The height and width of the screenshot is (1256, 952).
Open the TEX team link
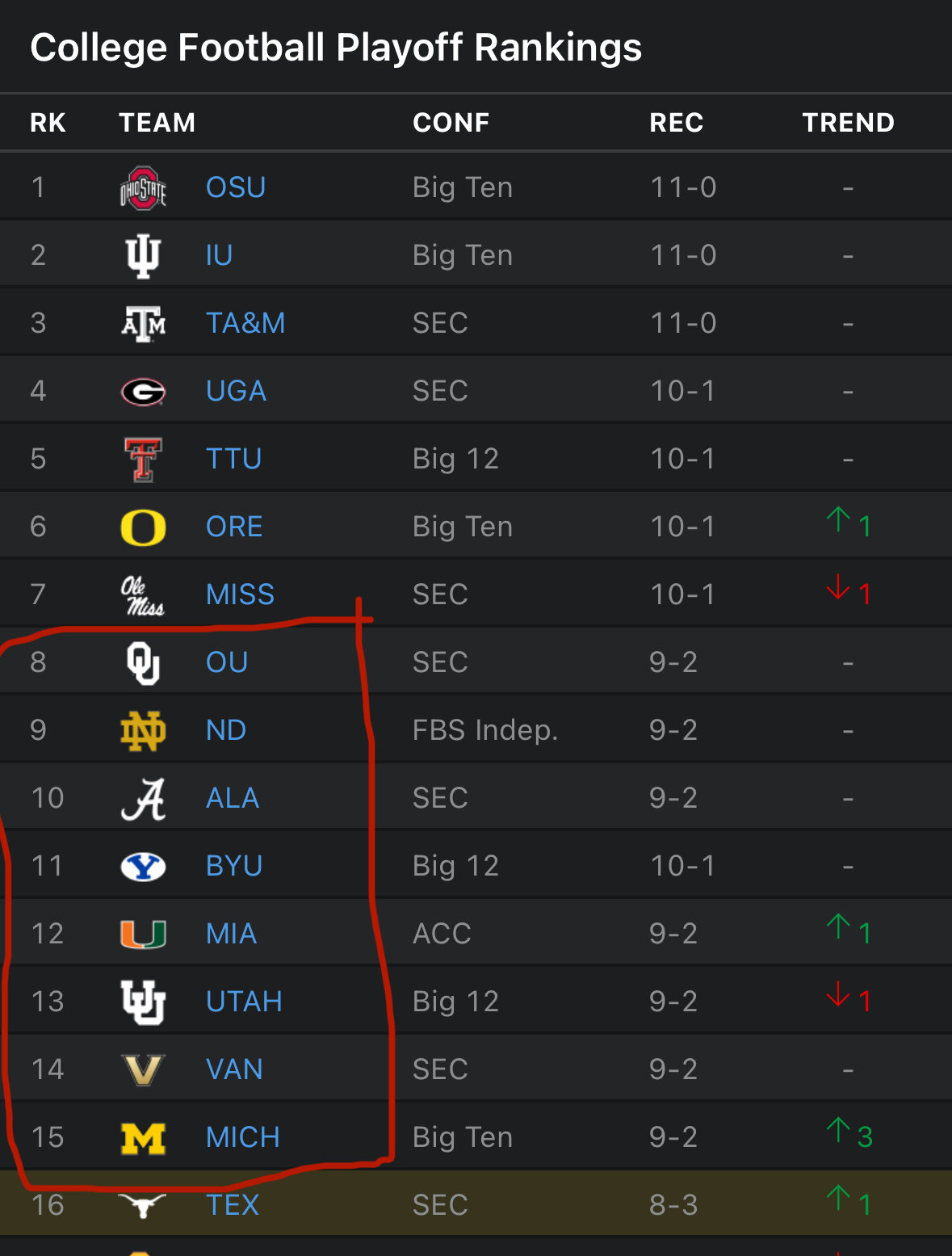tap(233, 1205)
